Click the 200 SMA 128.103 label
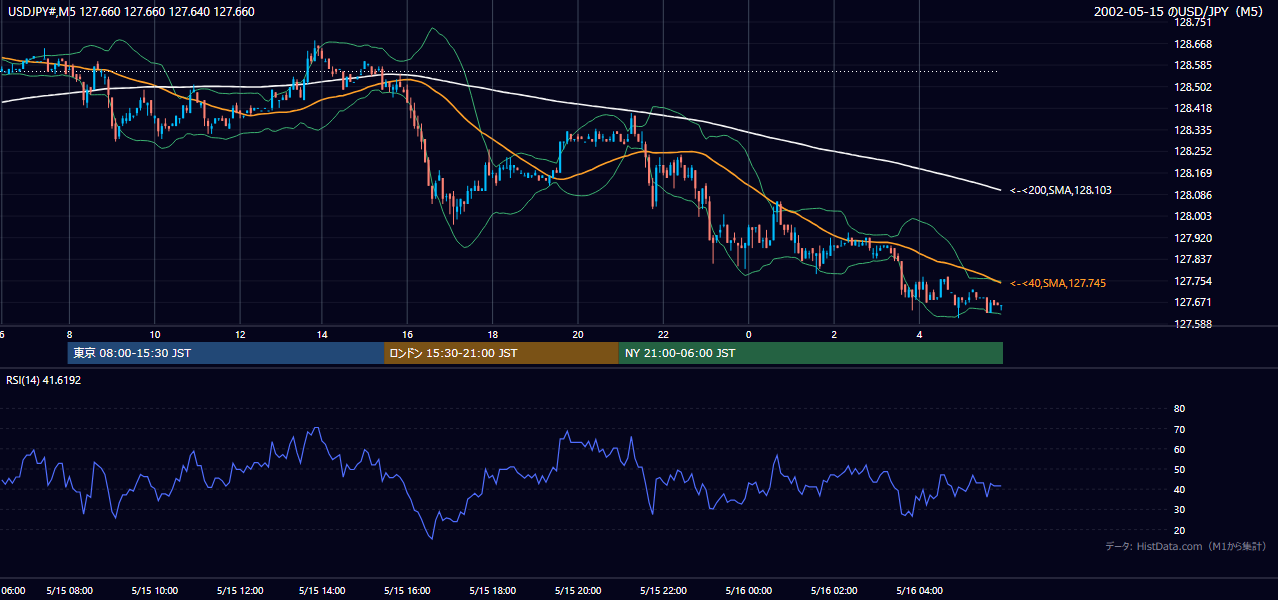The height and width of the screenshot is (600, 1278). coord(1059,190)
